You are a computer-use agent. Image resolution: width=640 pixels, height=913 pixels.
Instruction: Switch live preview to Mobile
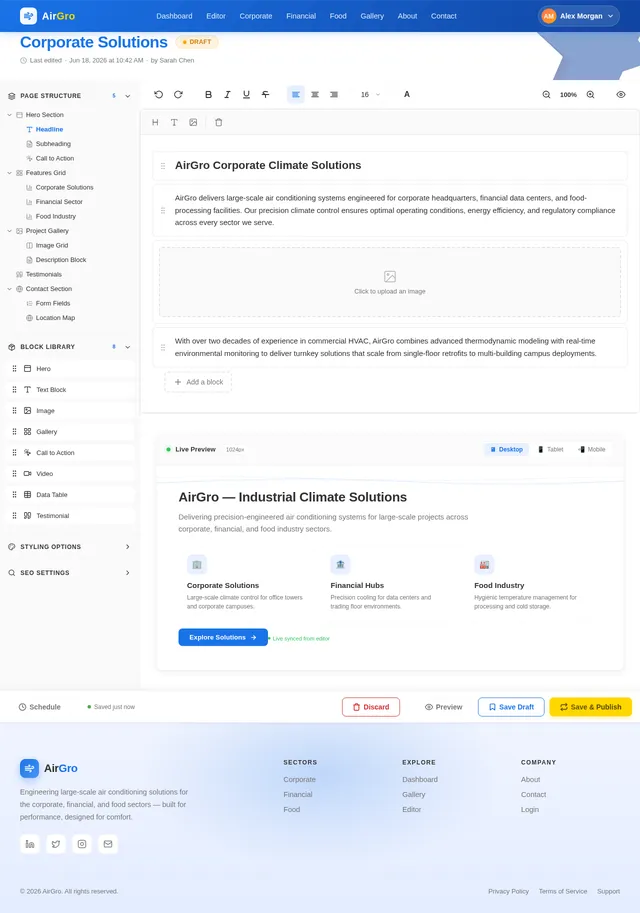592,450
